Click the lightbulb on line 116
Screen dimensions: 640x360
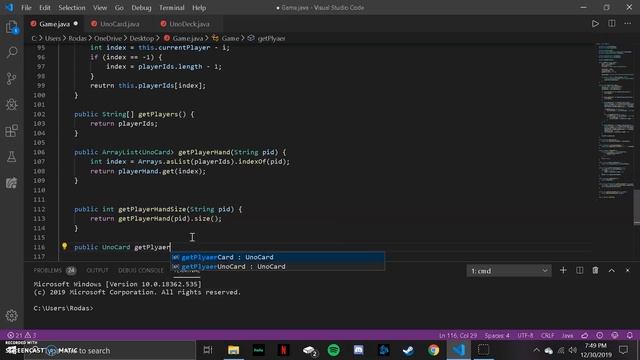[64, 246]
